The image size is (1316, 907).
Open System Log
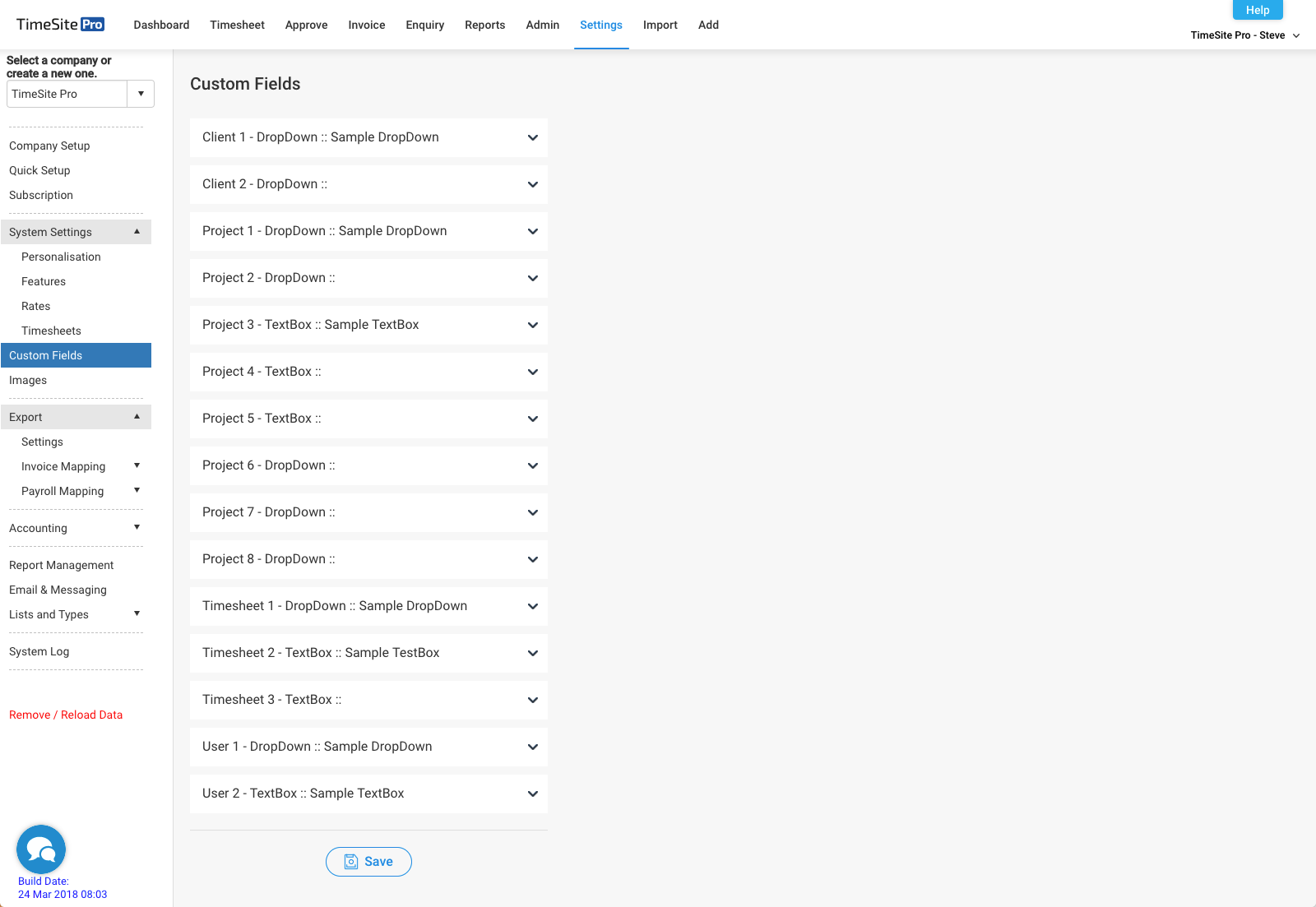pyautogui.click(x=39, y=651)
